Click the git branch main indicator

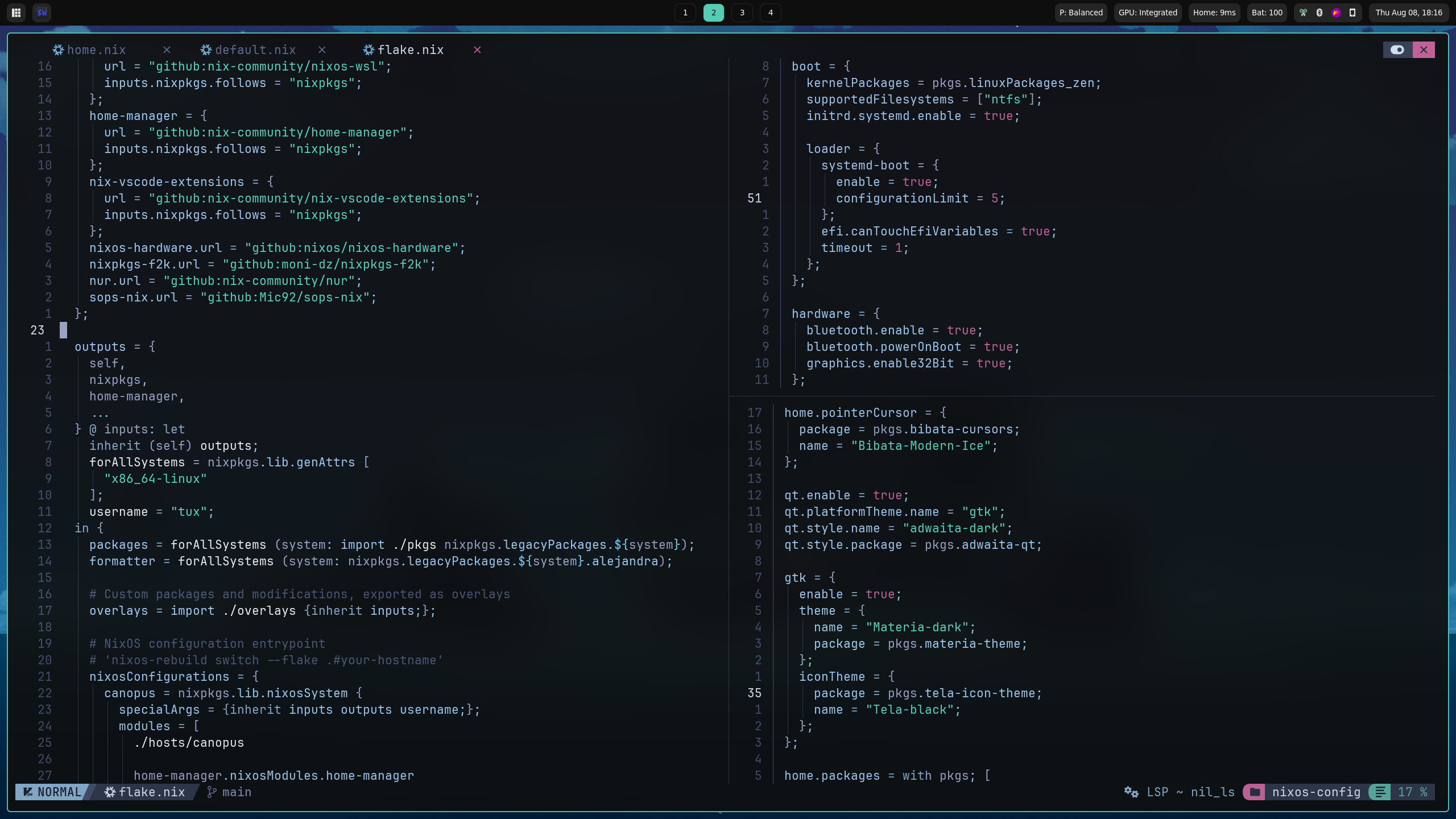(x=229, y=792)
